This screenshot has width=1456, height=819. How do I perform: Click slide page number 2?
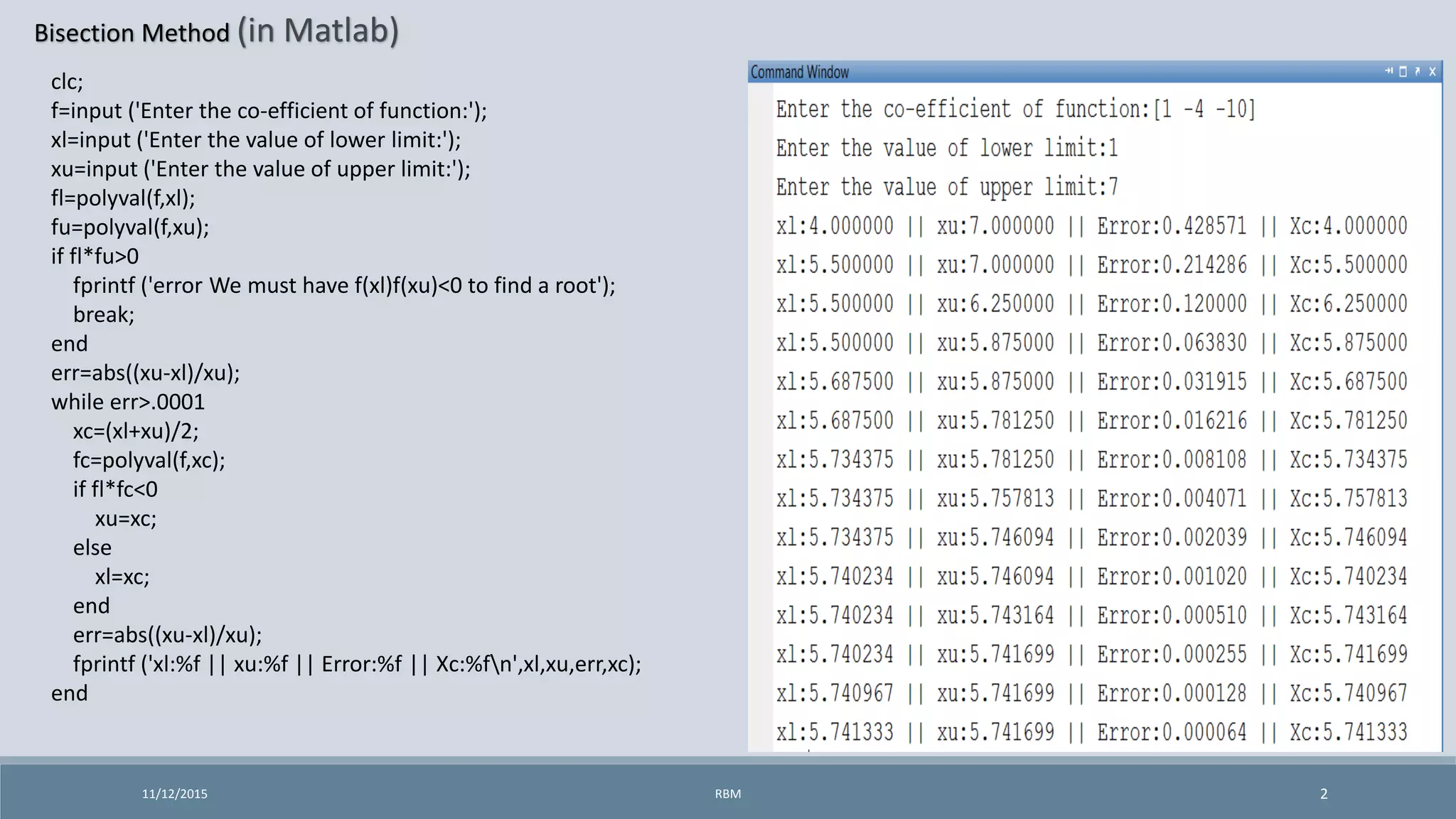pyautogui.click(x=1323, y=794)
